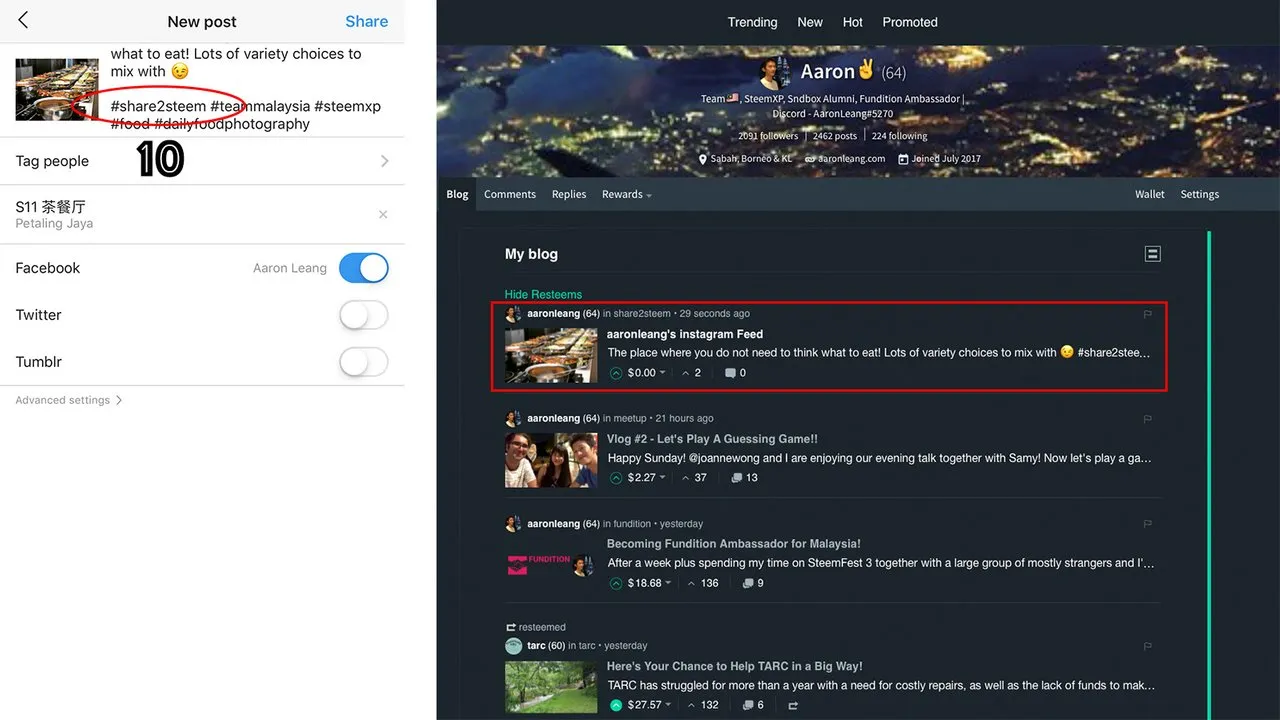Go back with the arrow in New post
The width and height of the screenshot is (1280, 720).
(x=23, y=21)
